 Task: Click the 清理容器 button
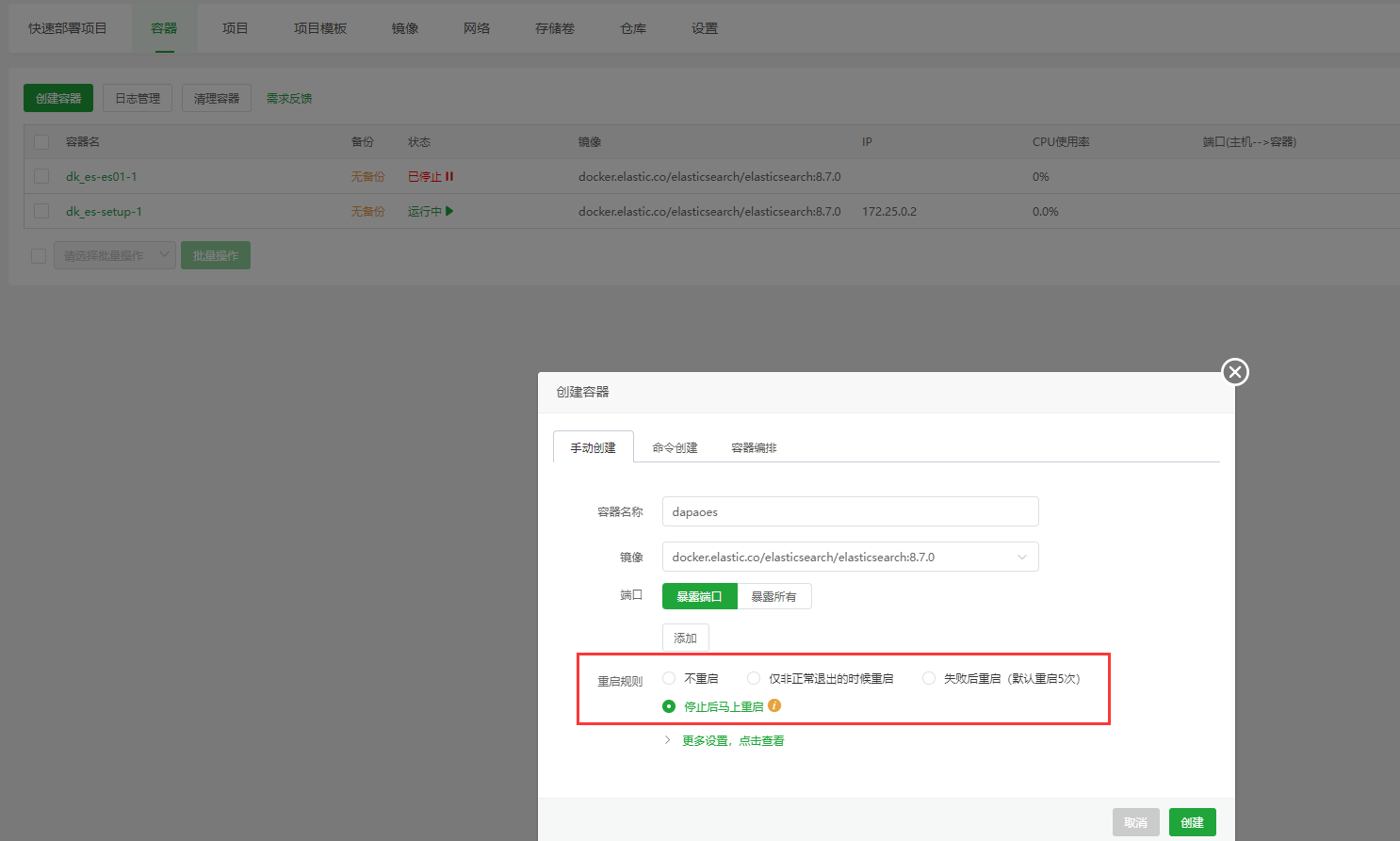point(217,98)
